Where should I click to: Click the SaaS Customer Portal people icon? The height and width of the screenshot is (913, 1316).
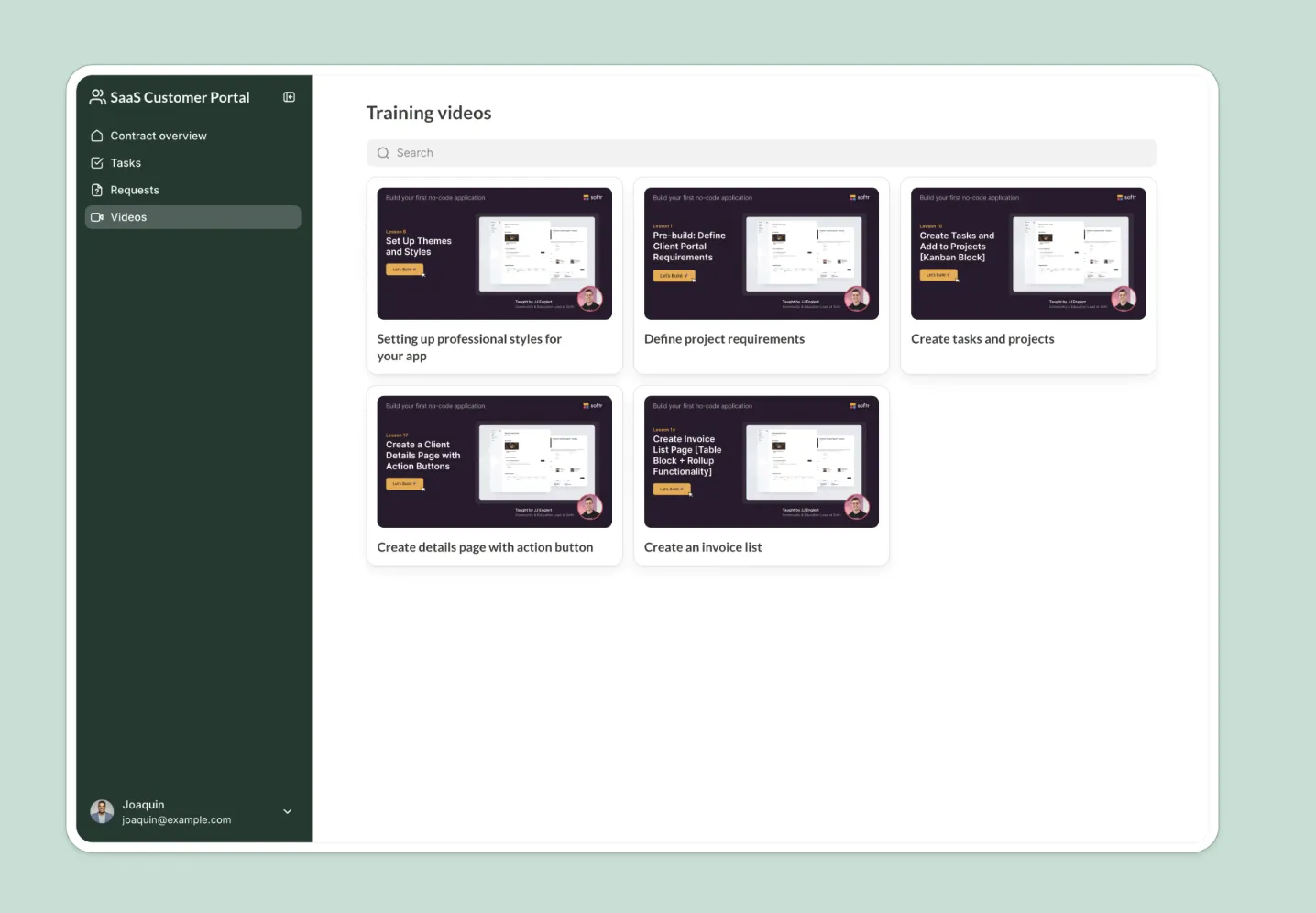[x=97, y=96]
